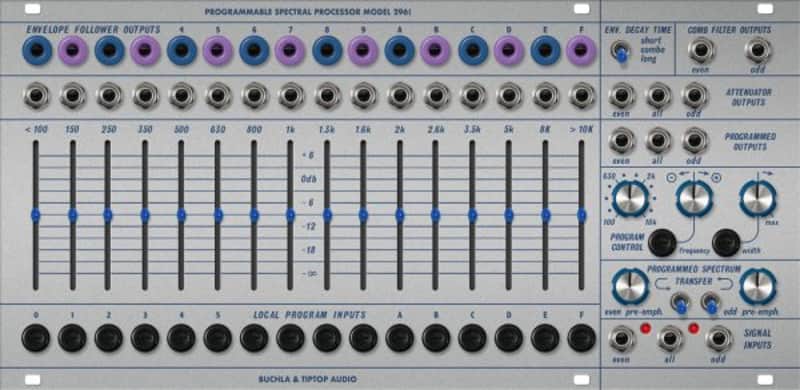Flip the env. decay time switch

click(x=620, y=53)
